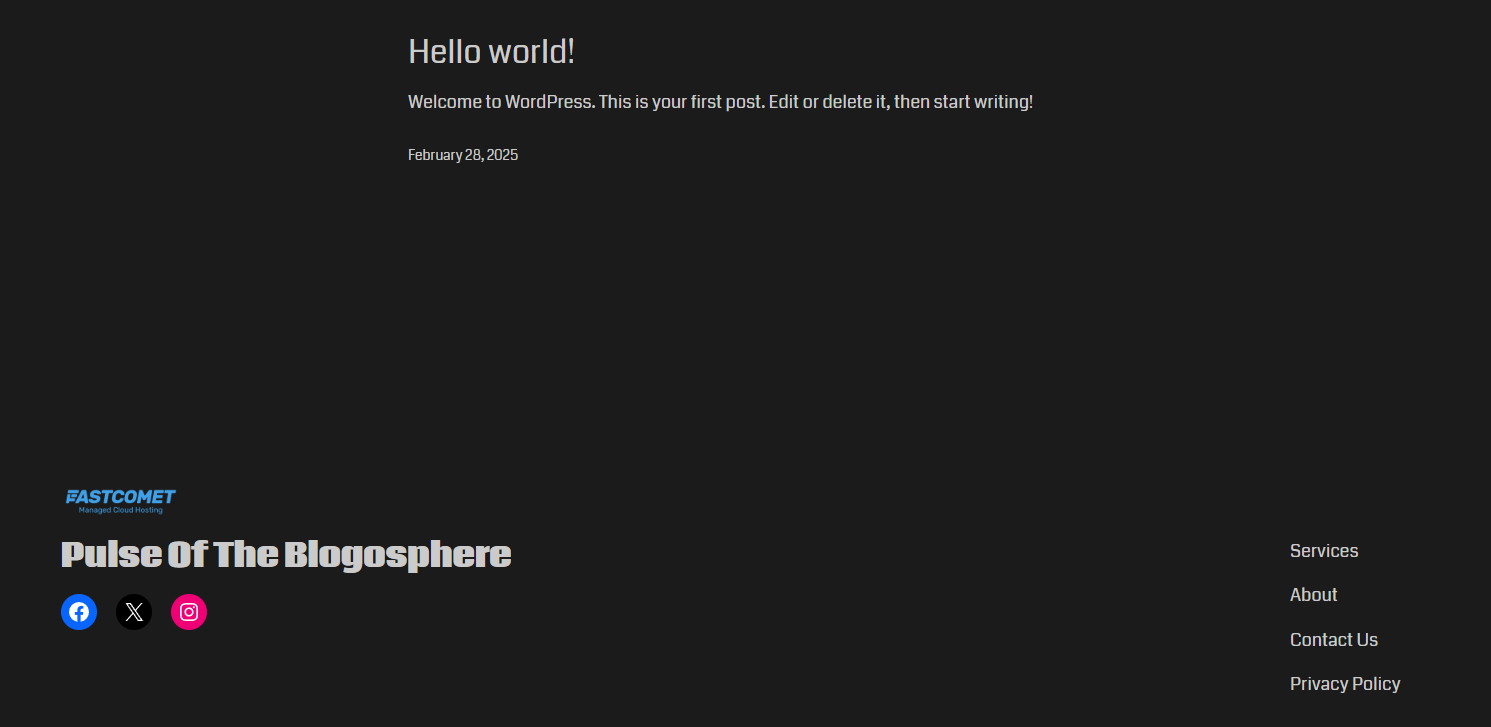Click the X (Twitter) social icon
This screenshot has height=727, width=1491.
pos(134,612)
